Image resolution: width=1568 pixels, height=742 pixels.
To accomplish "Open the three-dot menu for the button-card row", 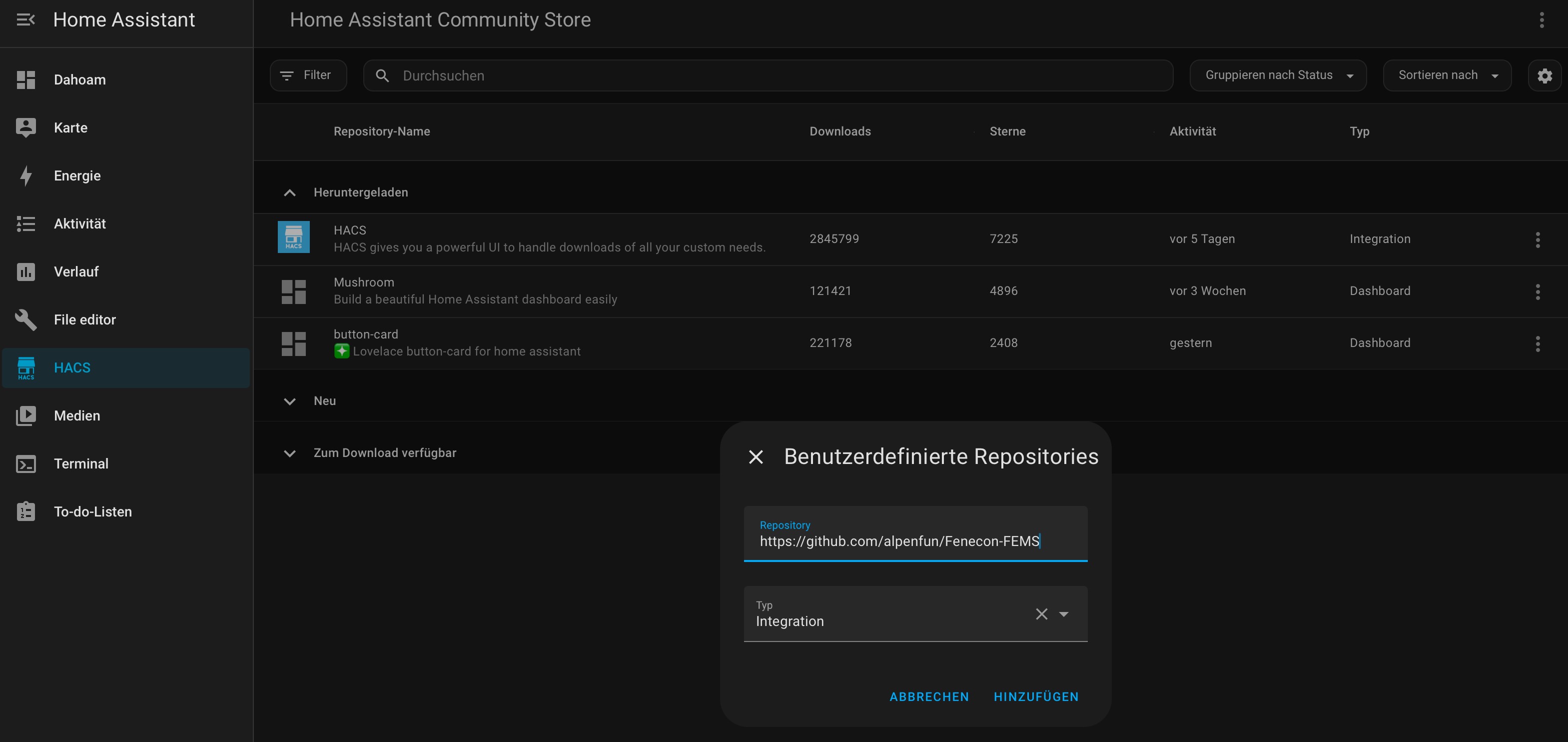I will (1538, 343).
